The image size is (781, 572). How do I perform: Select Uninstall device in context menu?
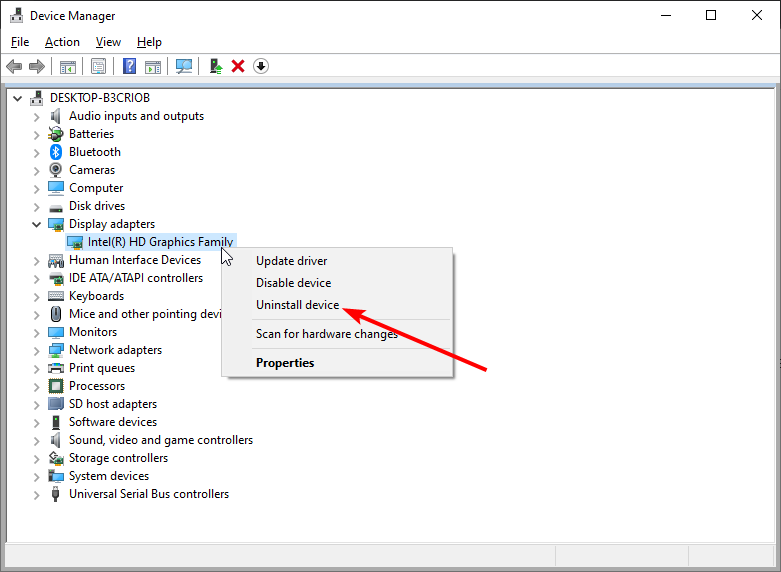(337, 304)
